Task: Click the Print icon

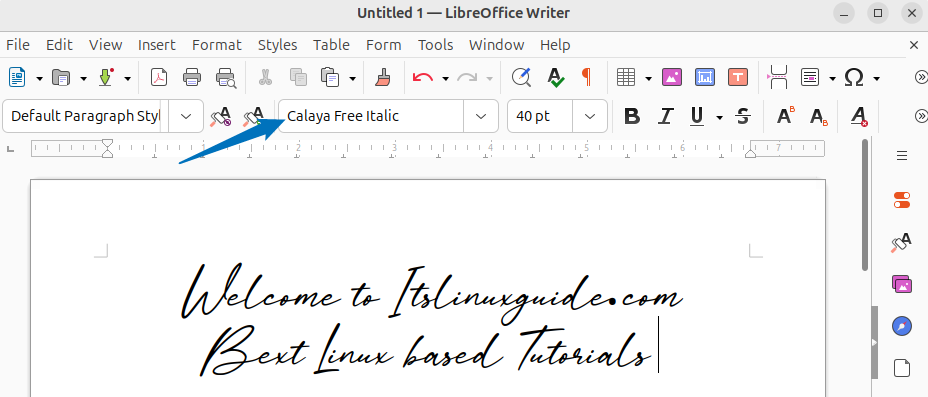Action: (x=192, y=77)
